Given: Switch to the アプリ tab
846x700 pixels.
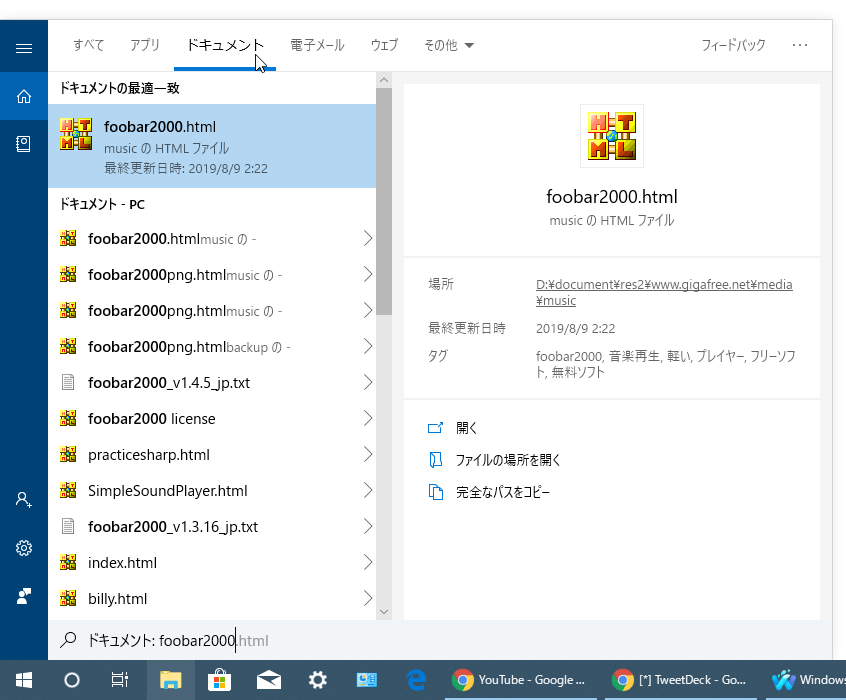Looking at the screenshot, I should [x=145, y=45].
